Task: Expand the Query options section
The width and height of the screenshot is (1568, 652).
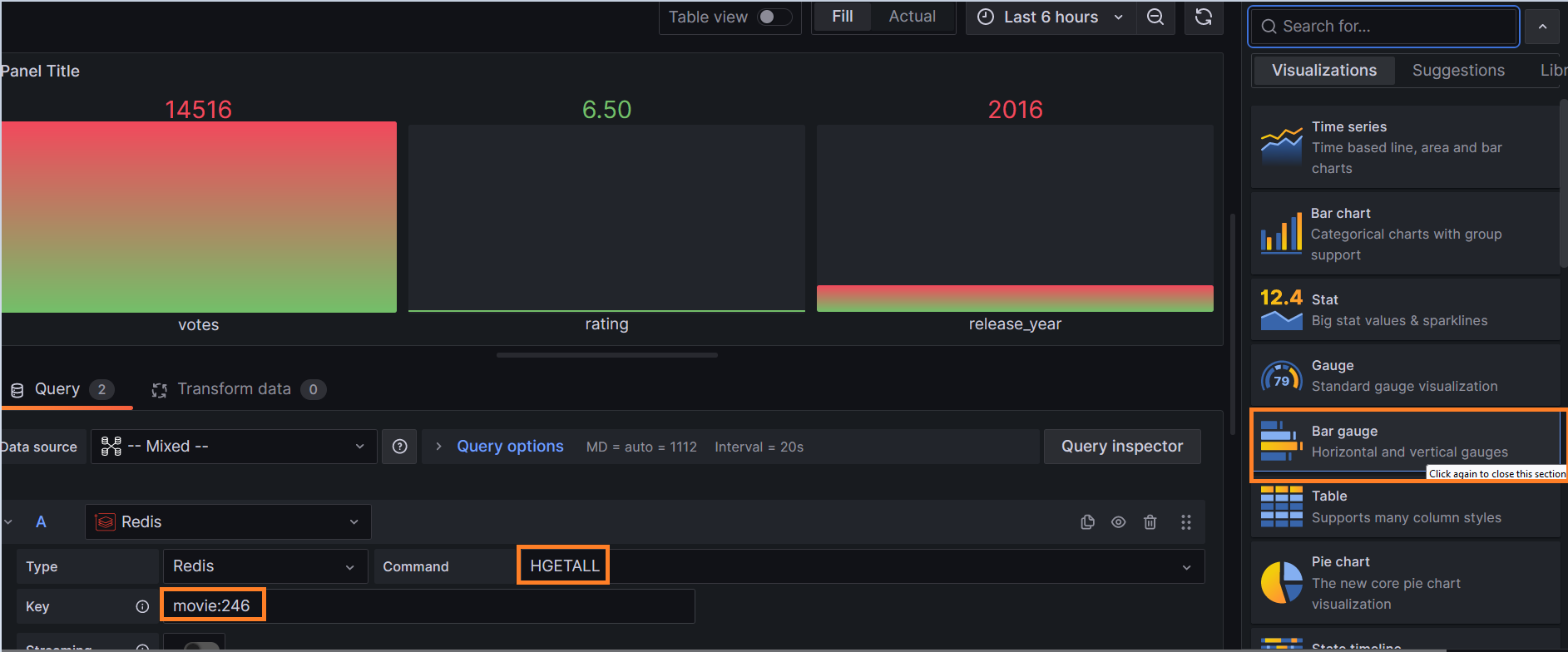Action: coord(509,447)
